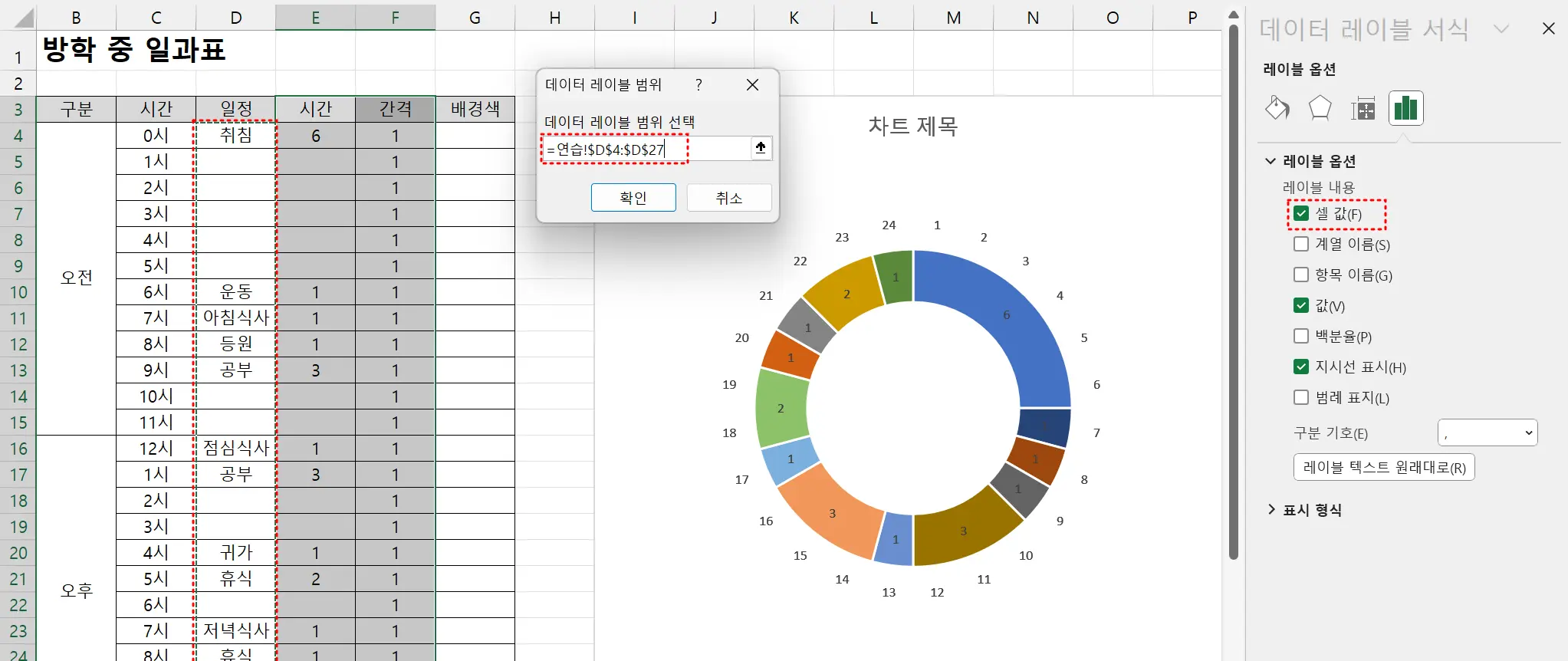
Task: Enable 백분율(P) checkbox
Action: pyautogui.click(x=1301, y=337)
